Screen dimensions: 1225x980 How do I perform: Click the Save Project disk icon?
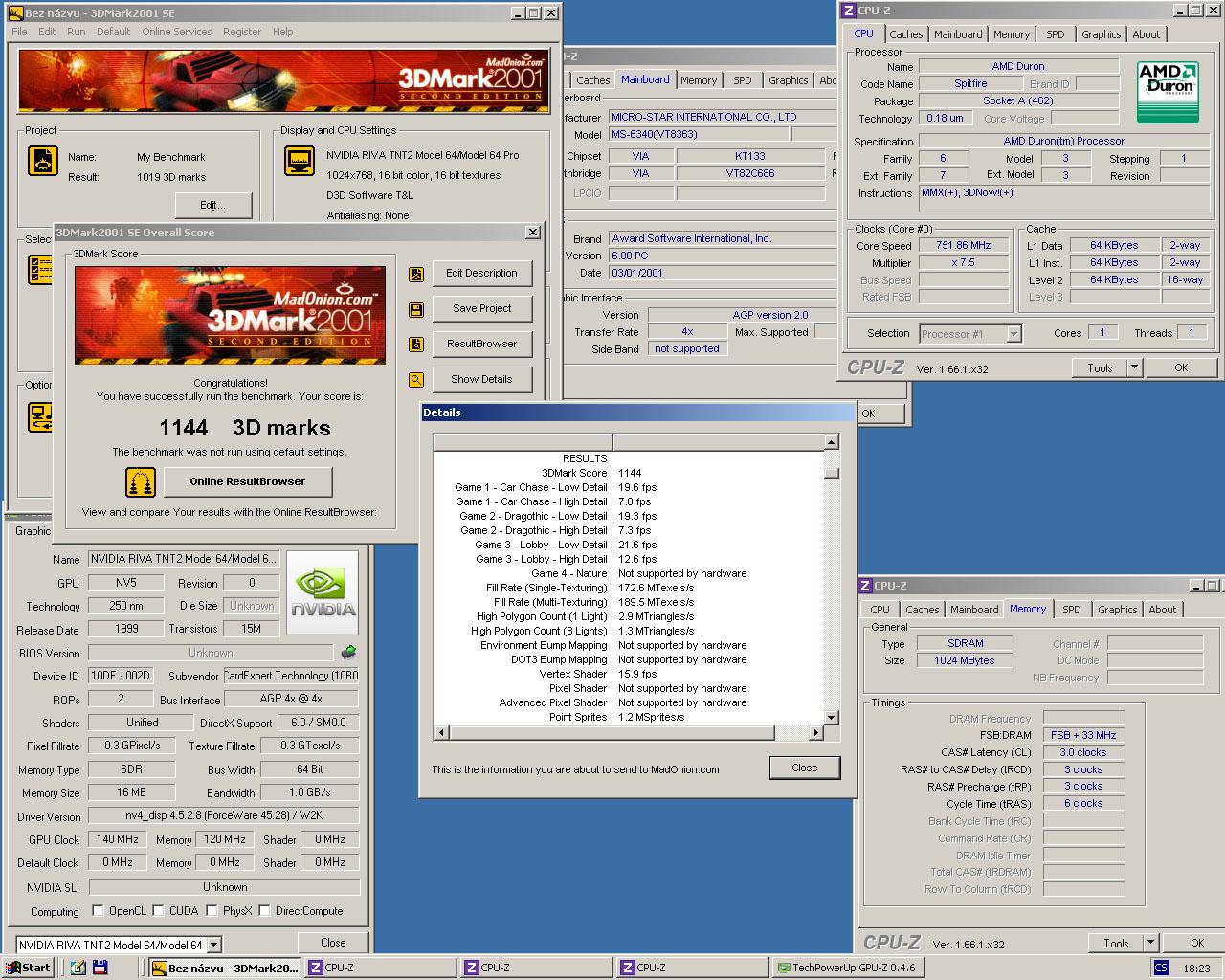tap(416, 309)
